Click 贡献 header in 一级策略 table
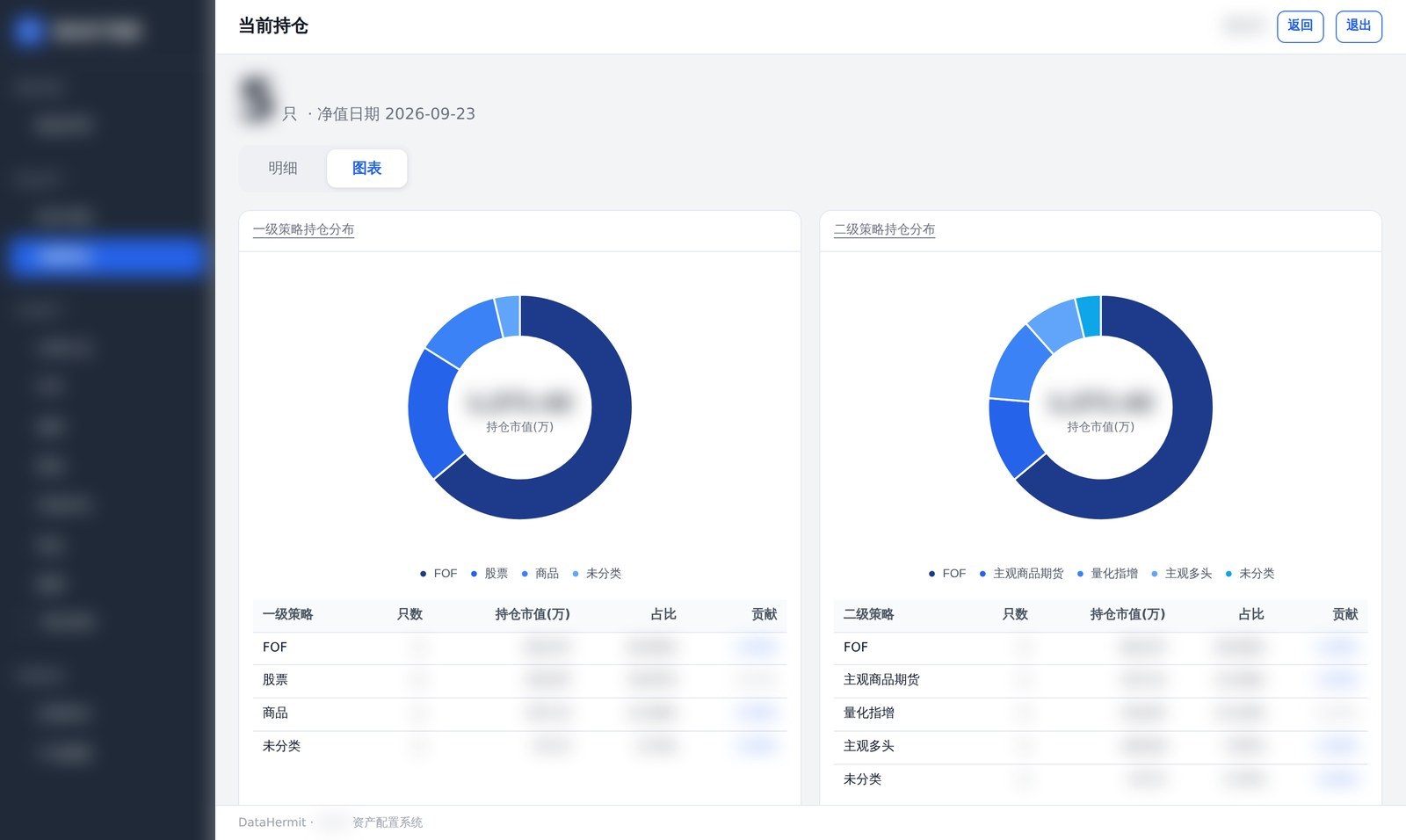Image resolution: width=1406 pixels, height=840 pixels. click(765, 614)
